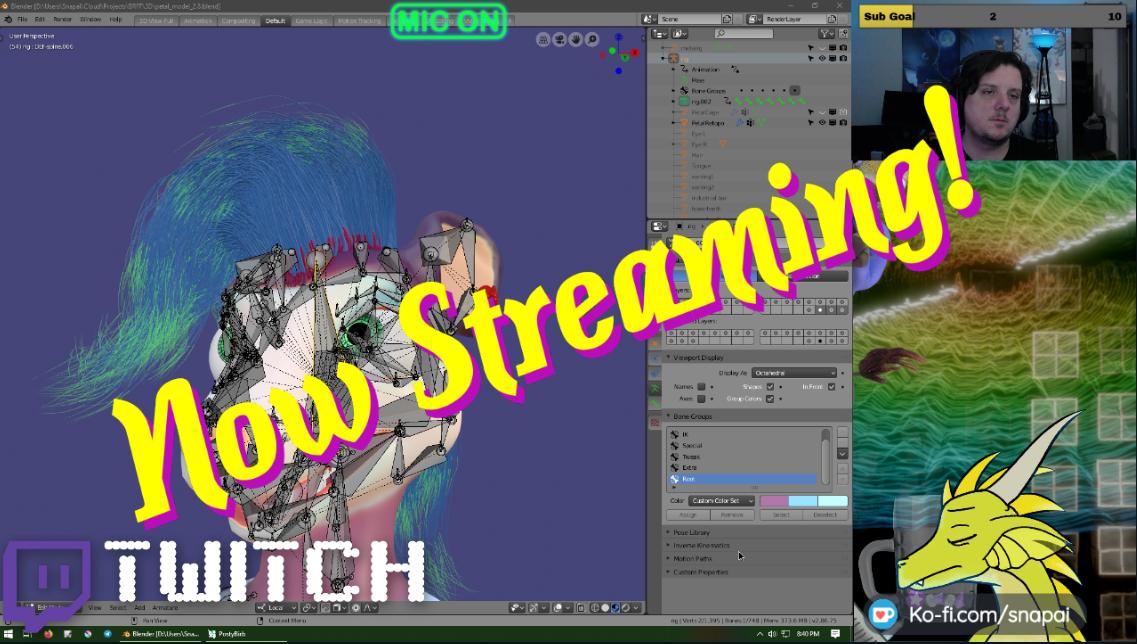Disable the Group Colors checkbox

coord(770,398)
